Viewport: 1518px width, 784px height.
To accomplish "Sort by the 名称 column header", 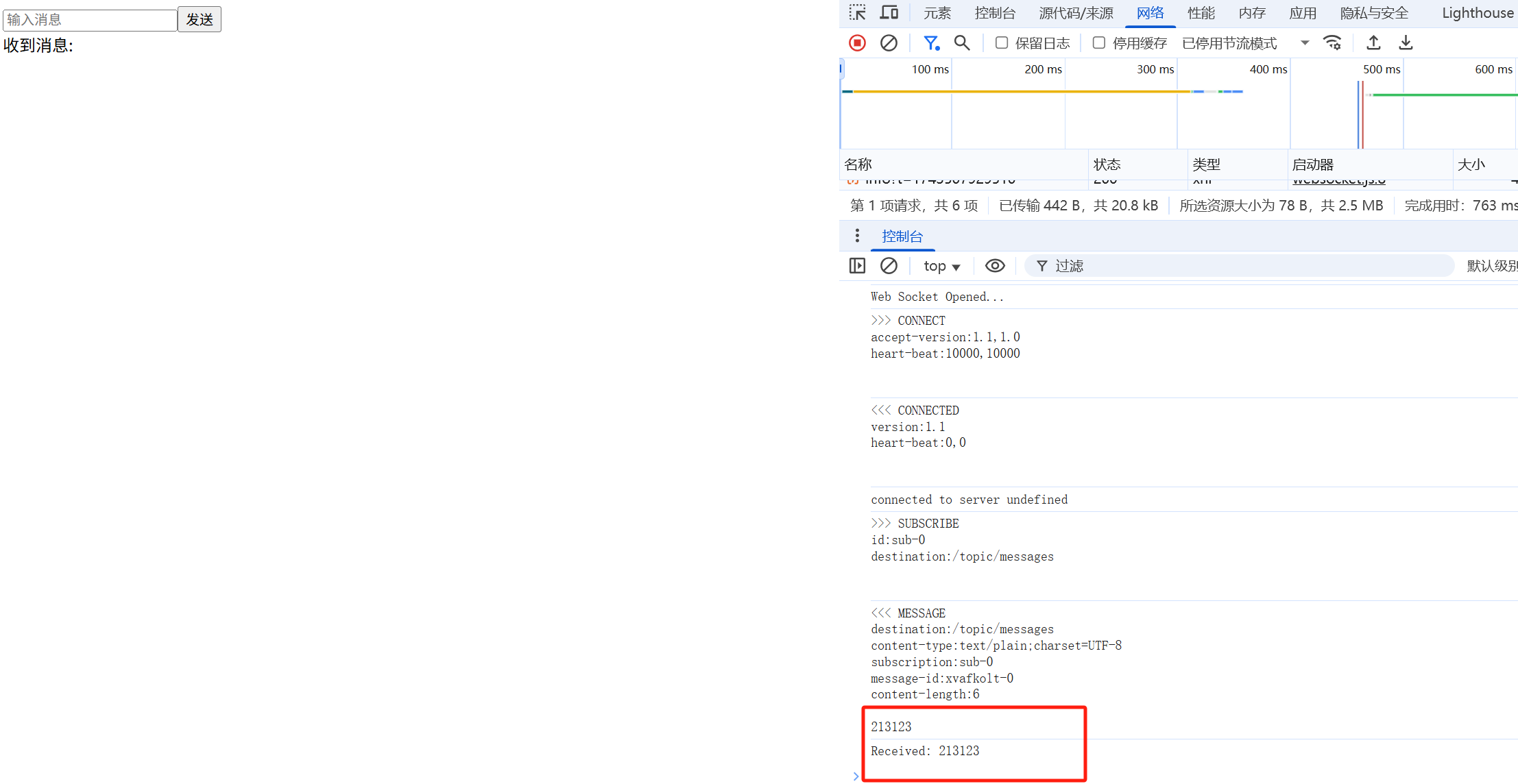I will point(963,164).
